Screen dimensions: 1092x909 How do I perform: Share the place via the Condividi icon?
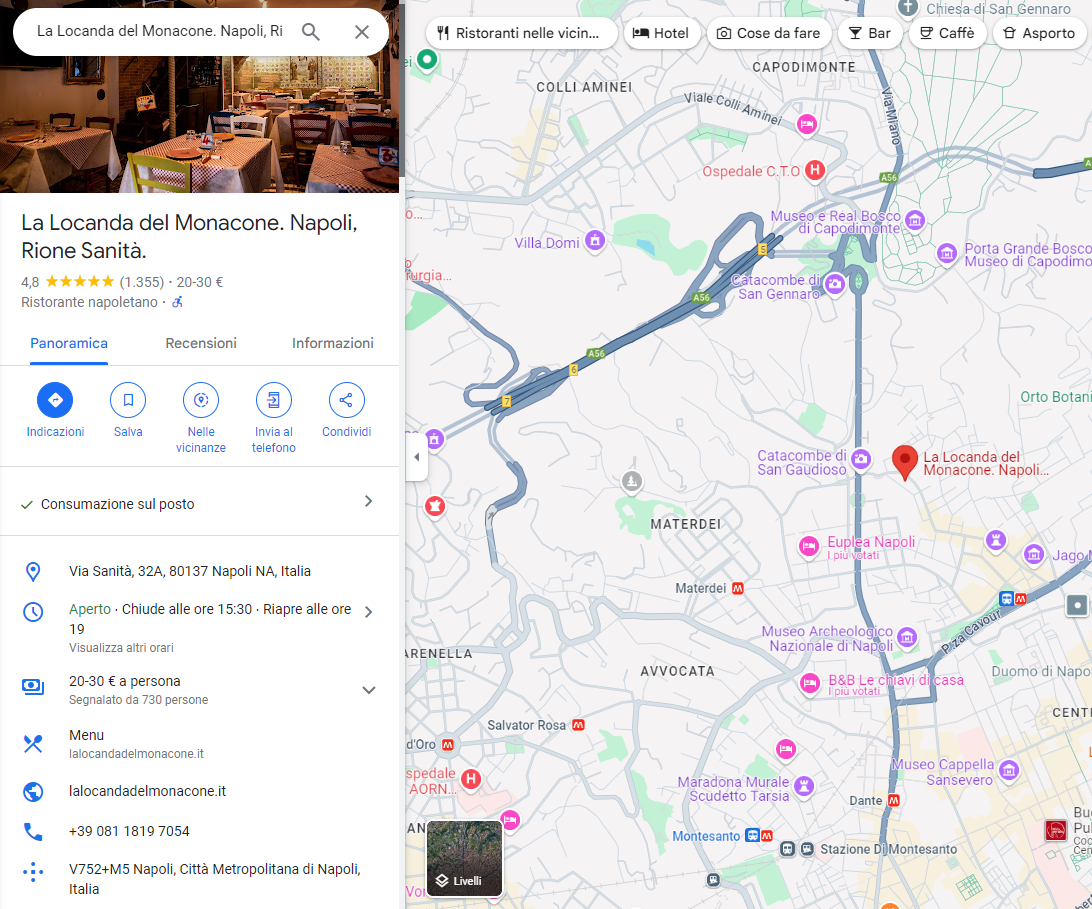(x=345, y=402)
